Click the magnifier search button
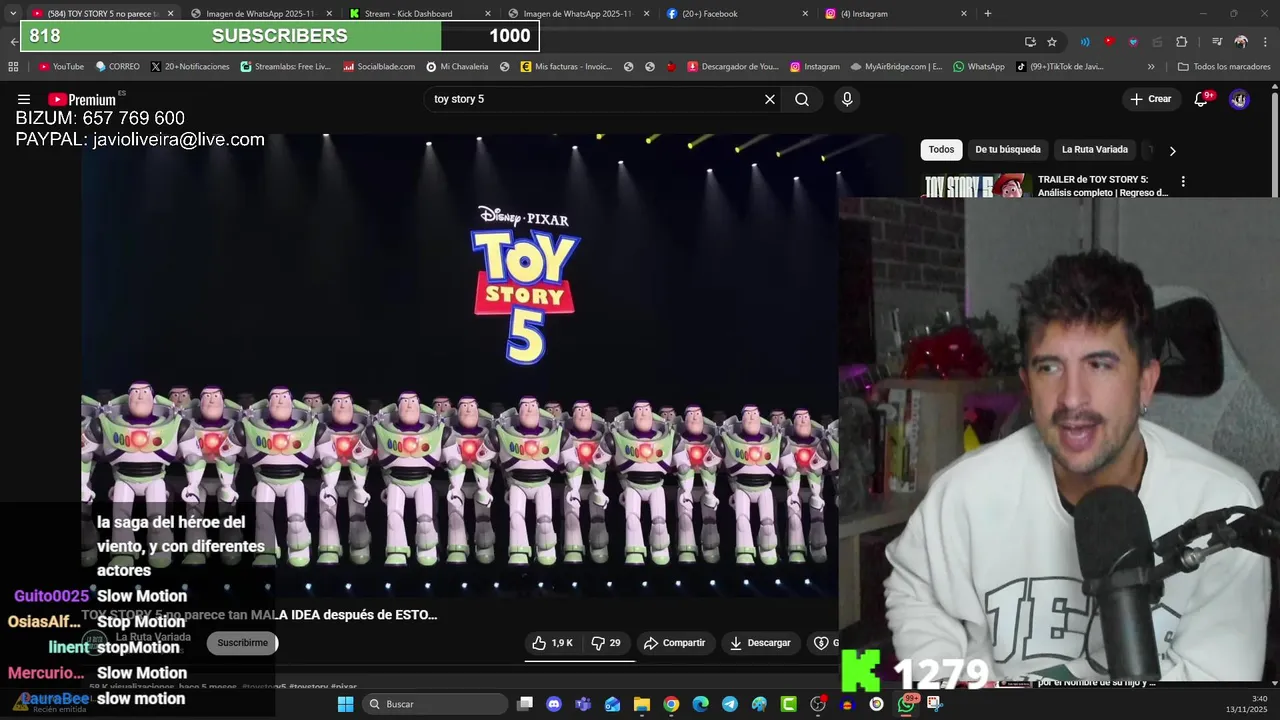 tap(802, 99)
